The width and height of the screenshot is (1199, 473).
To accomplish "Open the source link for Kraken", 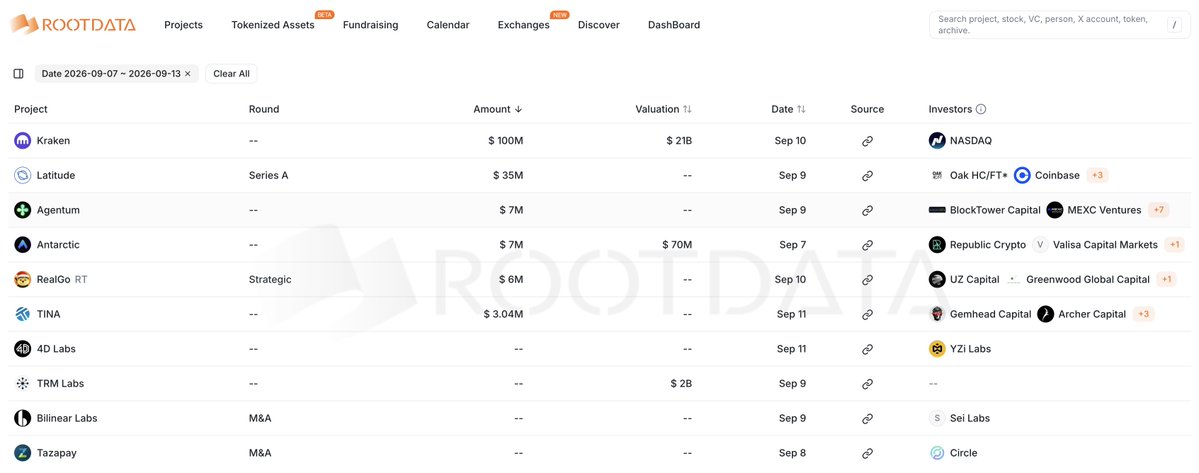I will pyautogui.click(x=867, y=141).
